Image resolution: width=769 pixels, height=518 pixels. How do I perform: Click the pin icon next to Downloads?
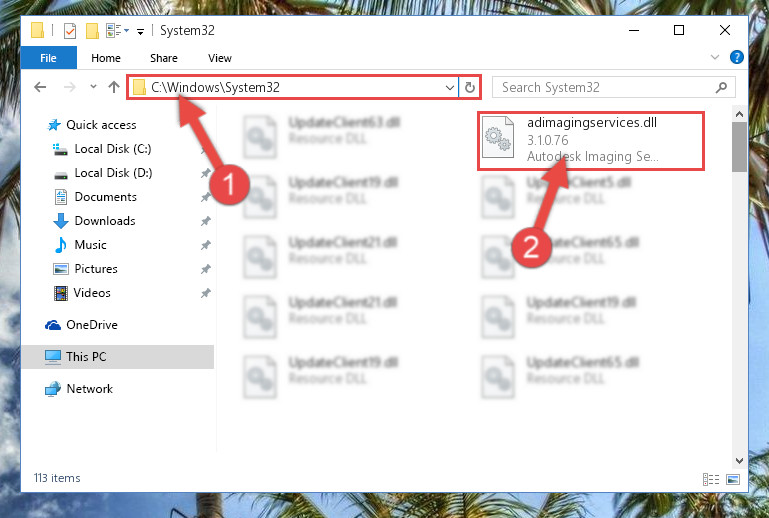click(x=205, y=221)
